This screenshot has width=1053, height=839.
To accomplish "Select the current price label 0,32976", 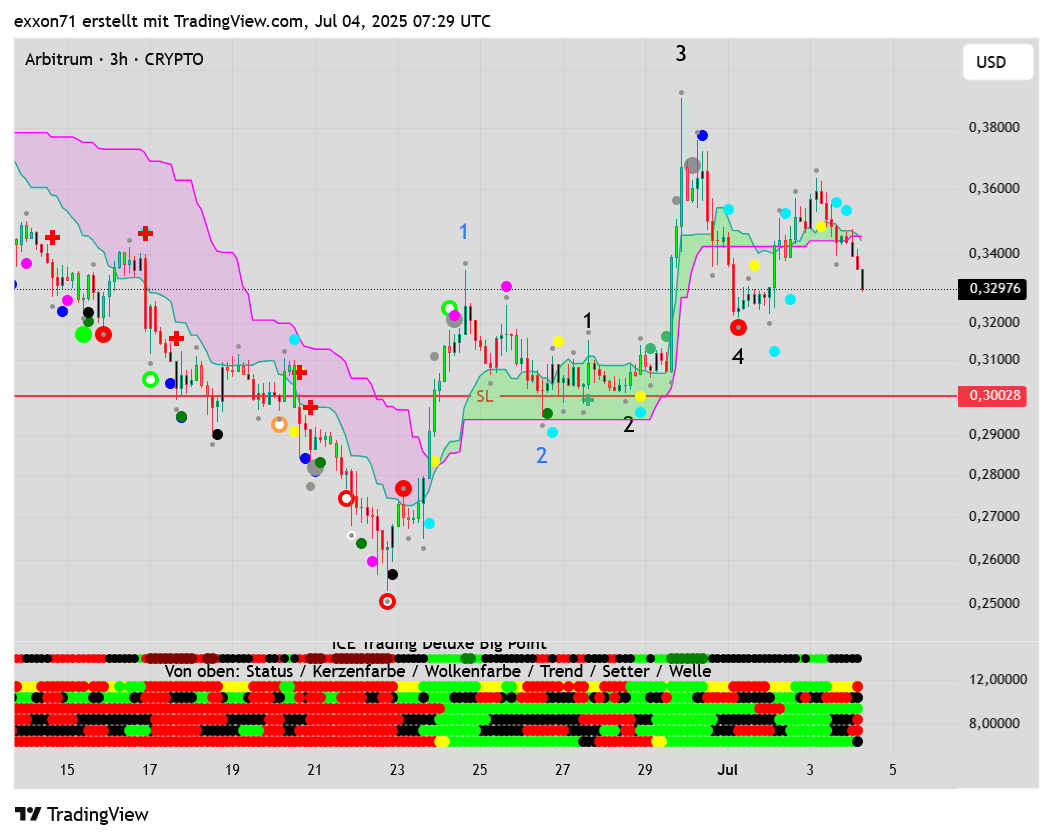I will click(x=994, y=289).
